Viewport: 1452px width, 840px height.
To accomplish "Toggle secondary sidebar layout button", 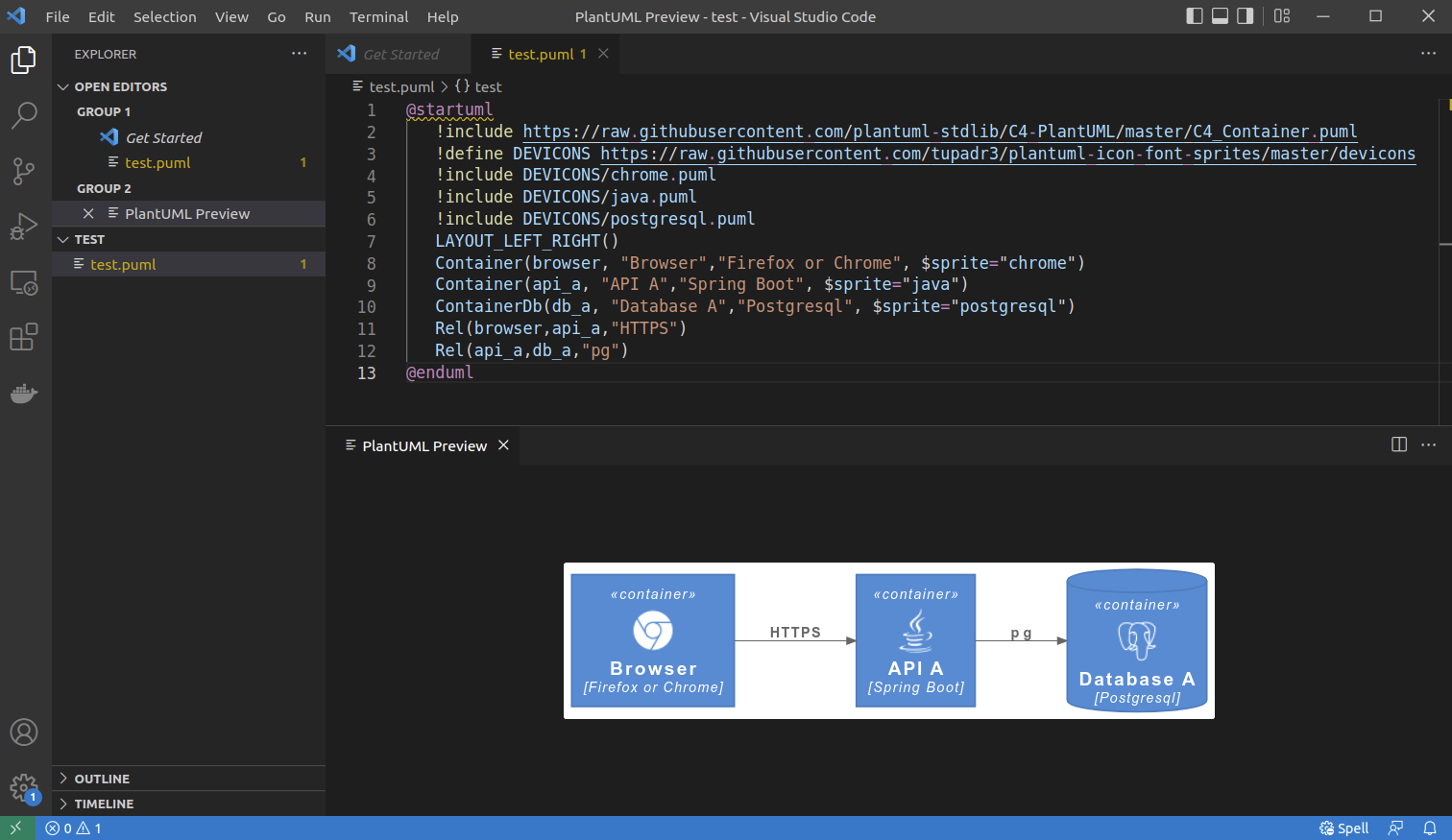I will pyautogui.click(x=1246, y=16).
